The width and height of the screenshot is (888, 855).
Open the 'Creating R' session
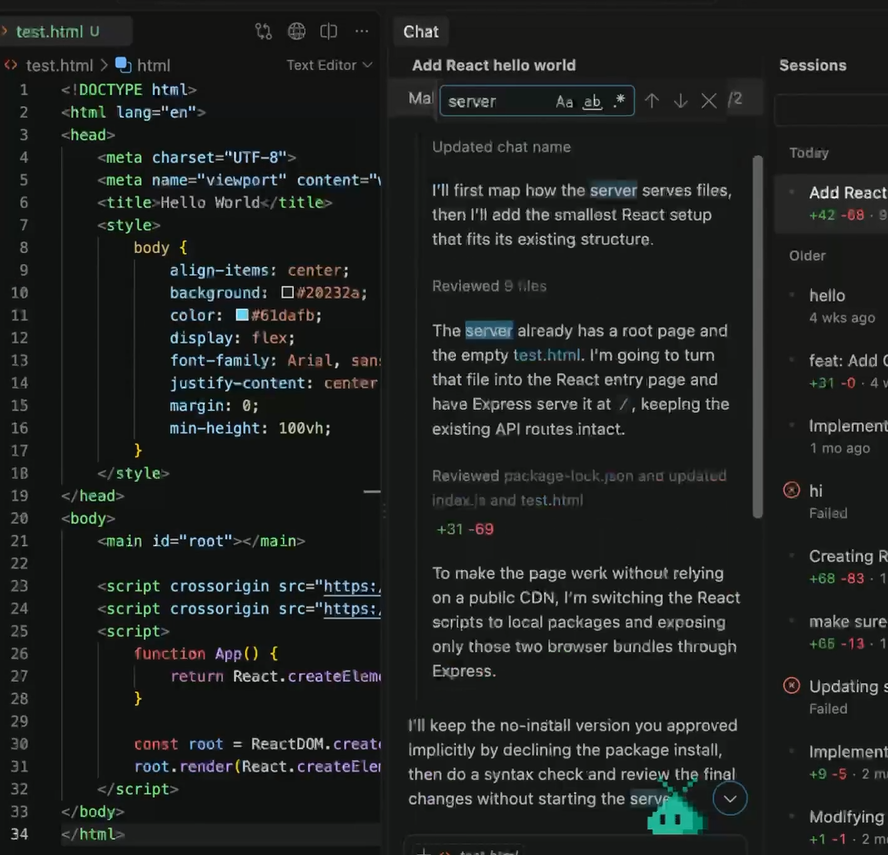(831, 566)
